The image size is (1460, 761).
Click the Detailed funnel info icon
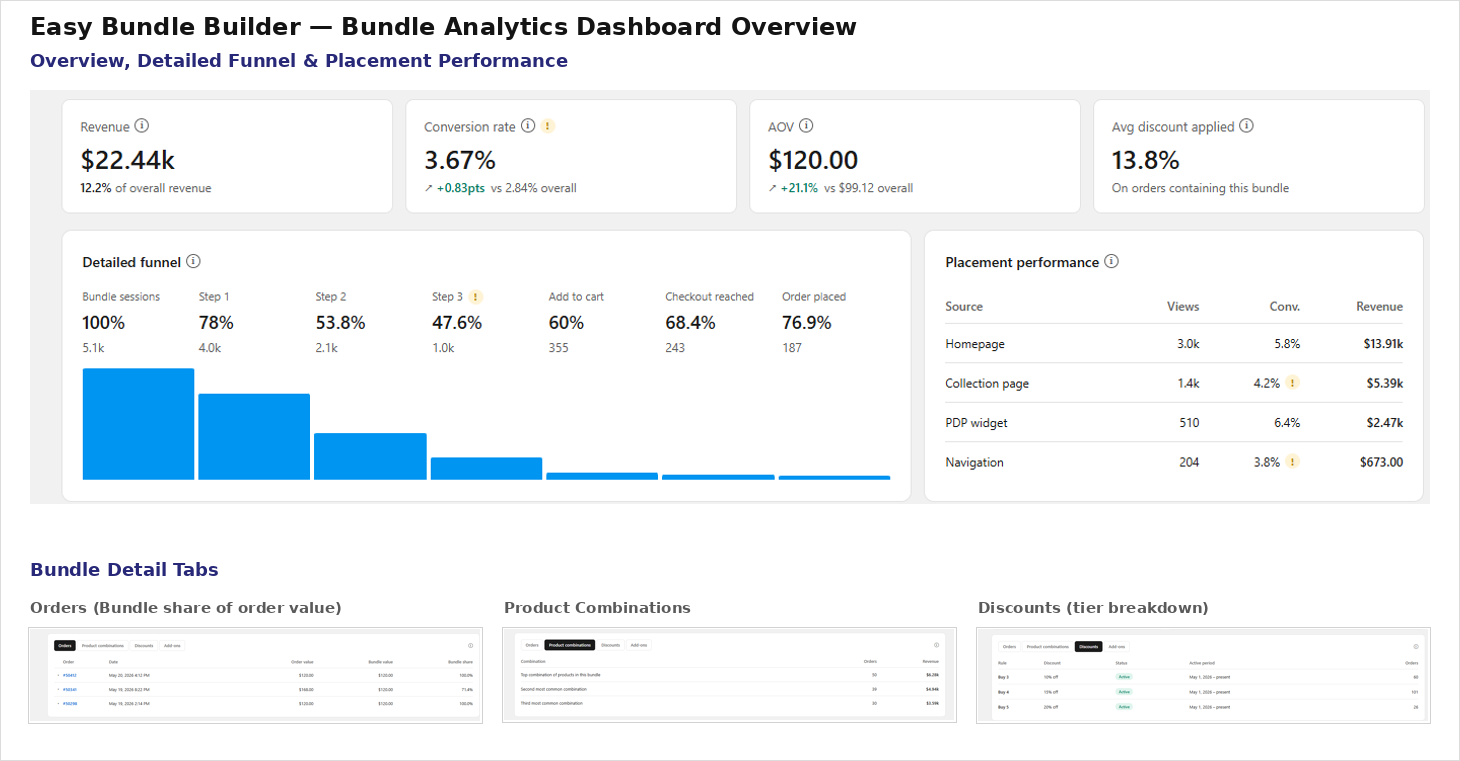193,261
